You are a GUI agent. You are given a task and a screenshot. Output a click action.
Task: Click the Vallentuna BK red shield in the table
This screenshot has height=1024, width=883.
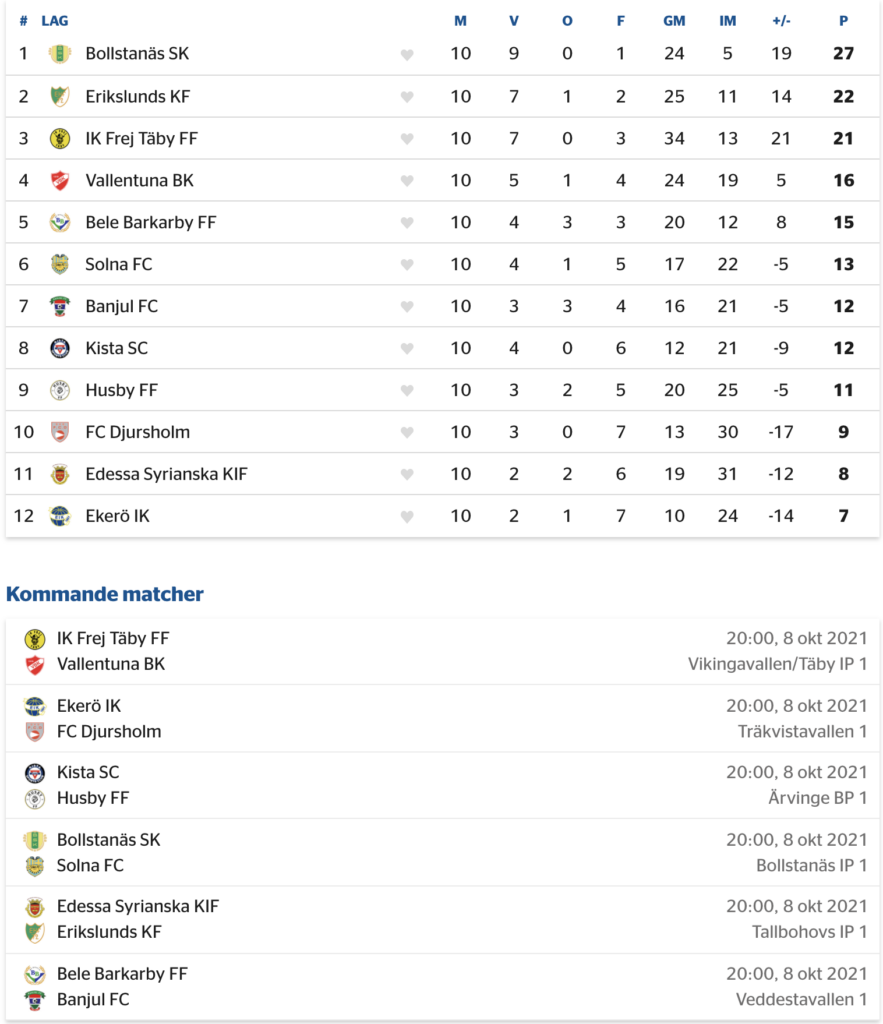(x=59, y=180)
